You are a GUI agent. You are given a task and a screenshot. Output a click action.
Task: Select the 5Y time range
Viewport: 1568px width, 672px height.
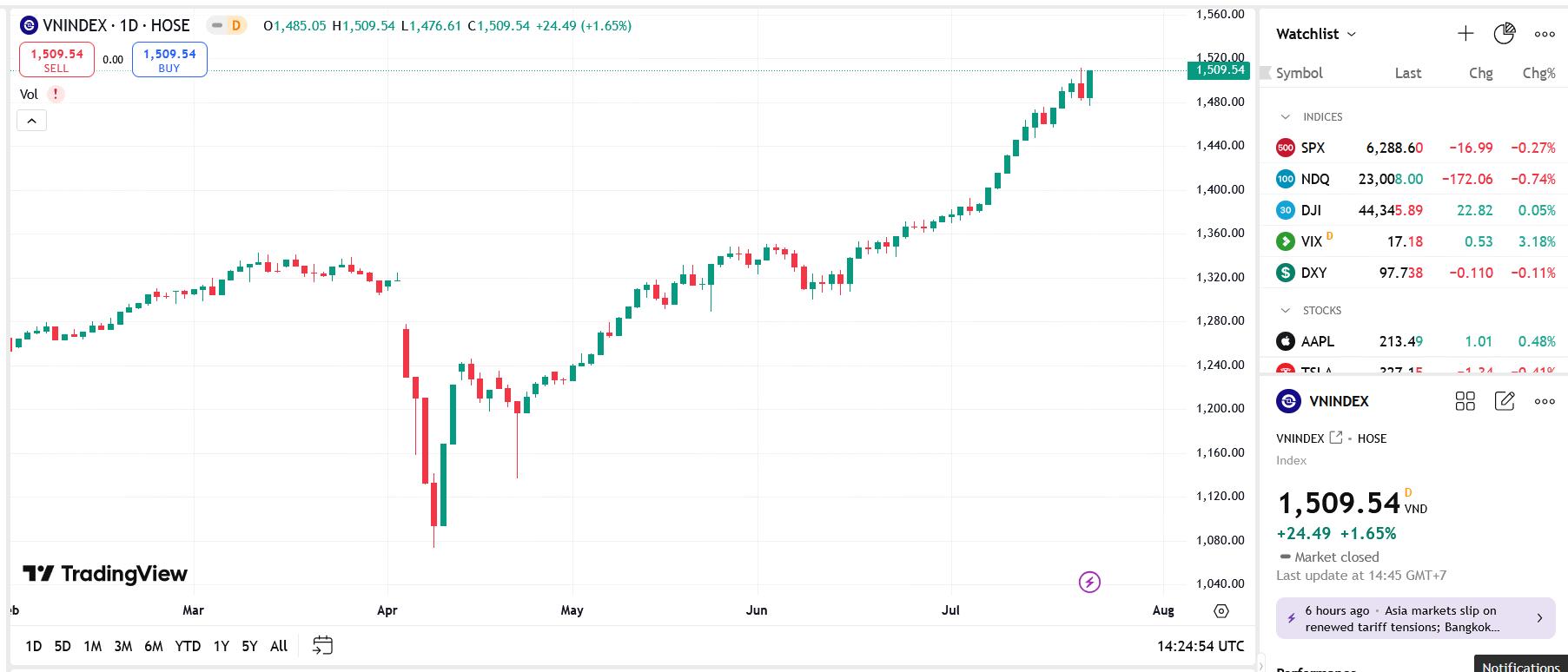click(249, 646)
